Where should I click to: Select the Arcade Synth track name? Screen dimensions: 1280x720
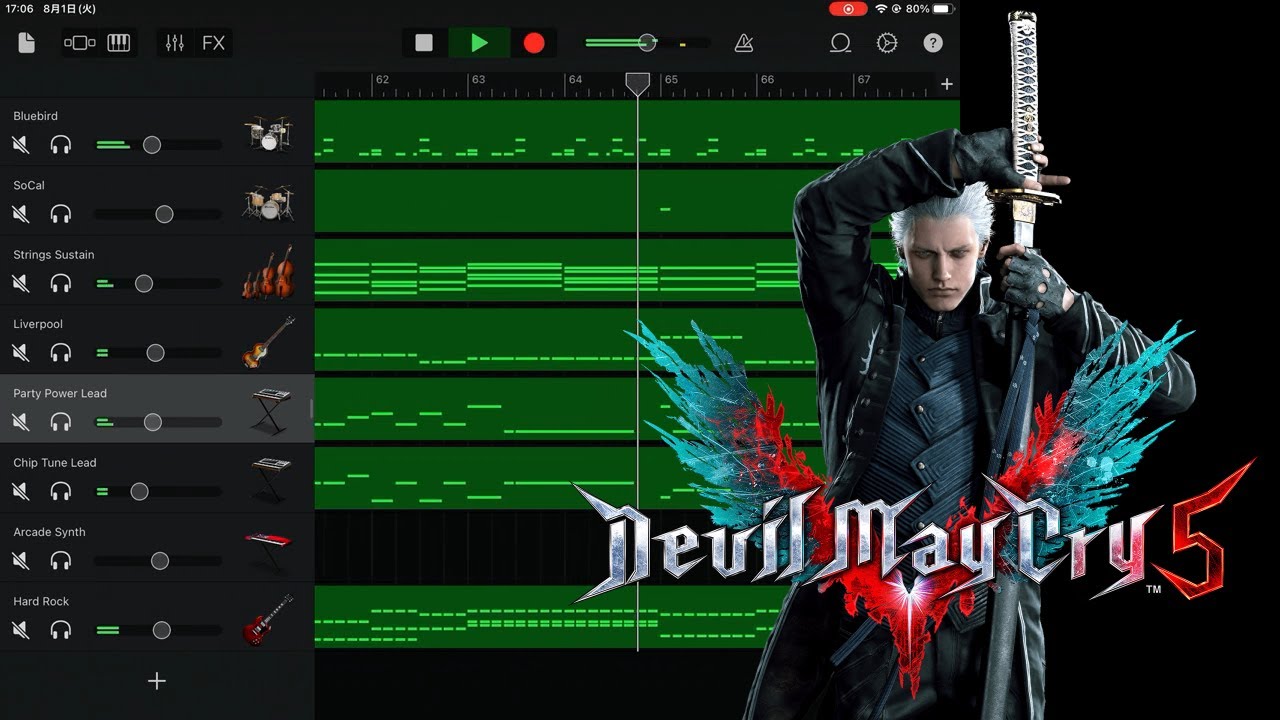pyautogui.click(x=49, y=532)
